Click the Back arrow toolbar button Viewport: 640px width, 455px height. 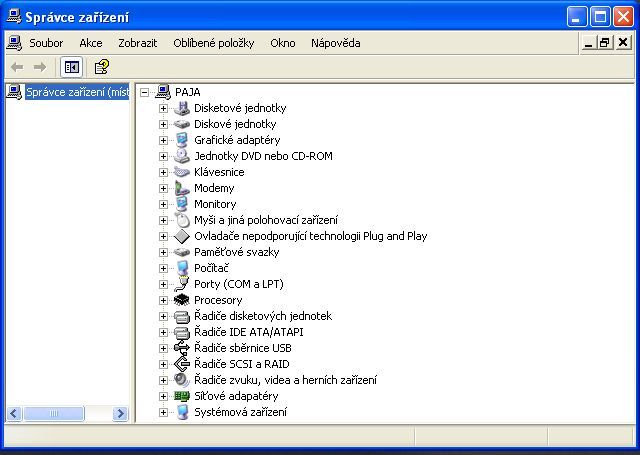pos(17,67)
